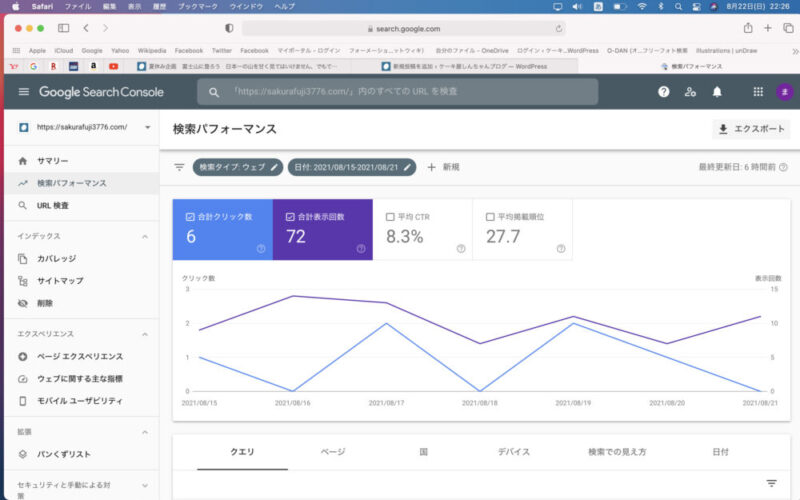Expand セキュリティと手動による対策 section
The height and width of the screenshot is (500, 800).
point(145,486)
